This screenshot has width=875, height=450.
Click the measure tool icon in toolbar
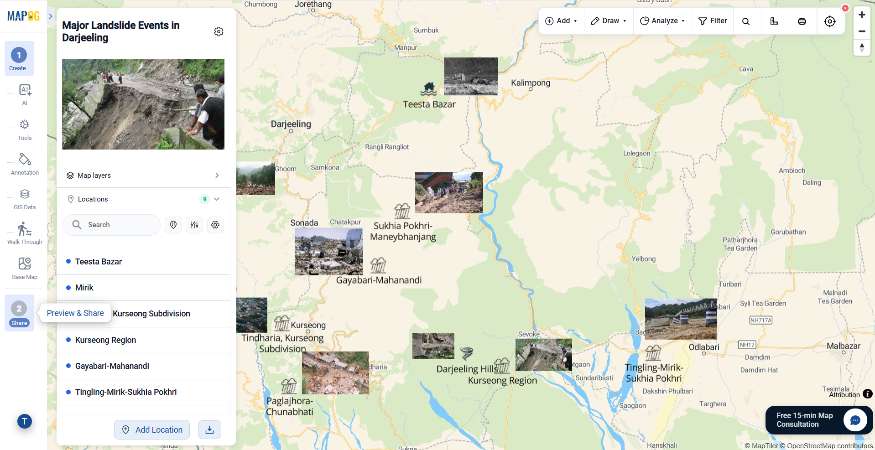[x=773, y=21]
